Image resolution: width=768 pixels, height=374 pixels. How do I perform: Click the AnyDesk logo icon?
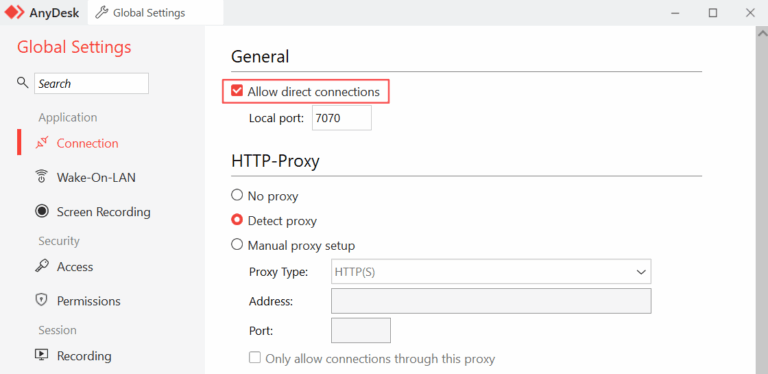[14, 13]
